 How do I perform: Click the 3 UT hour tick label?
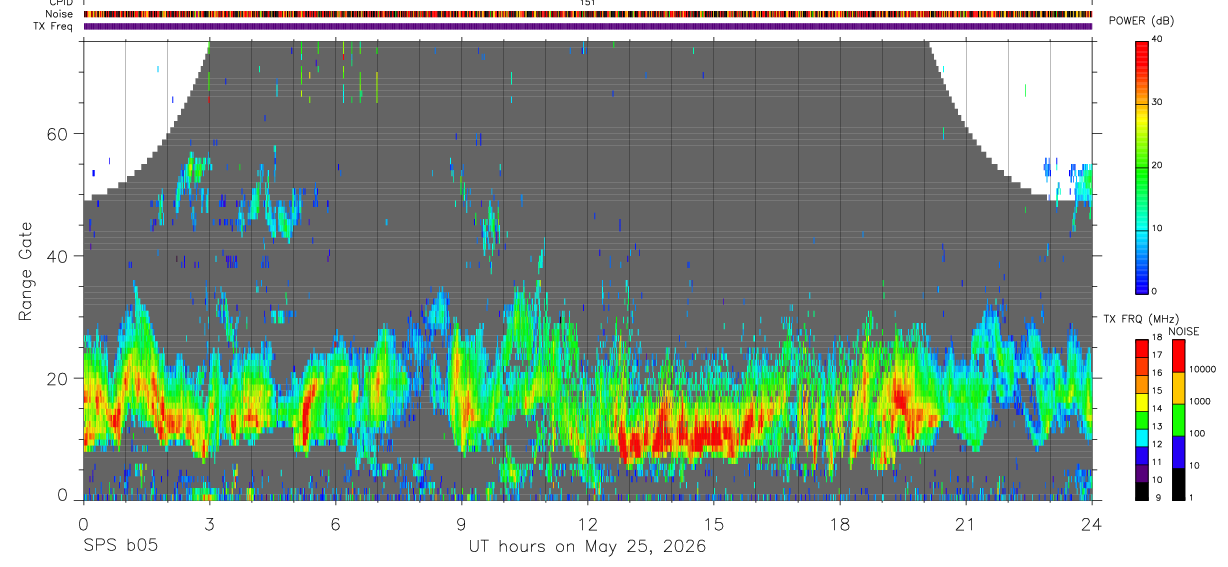click(x=209, y=524)
